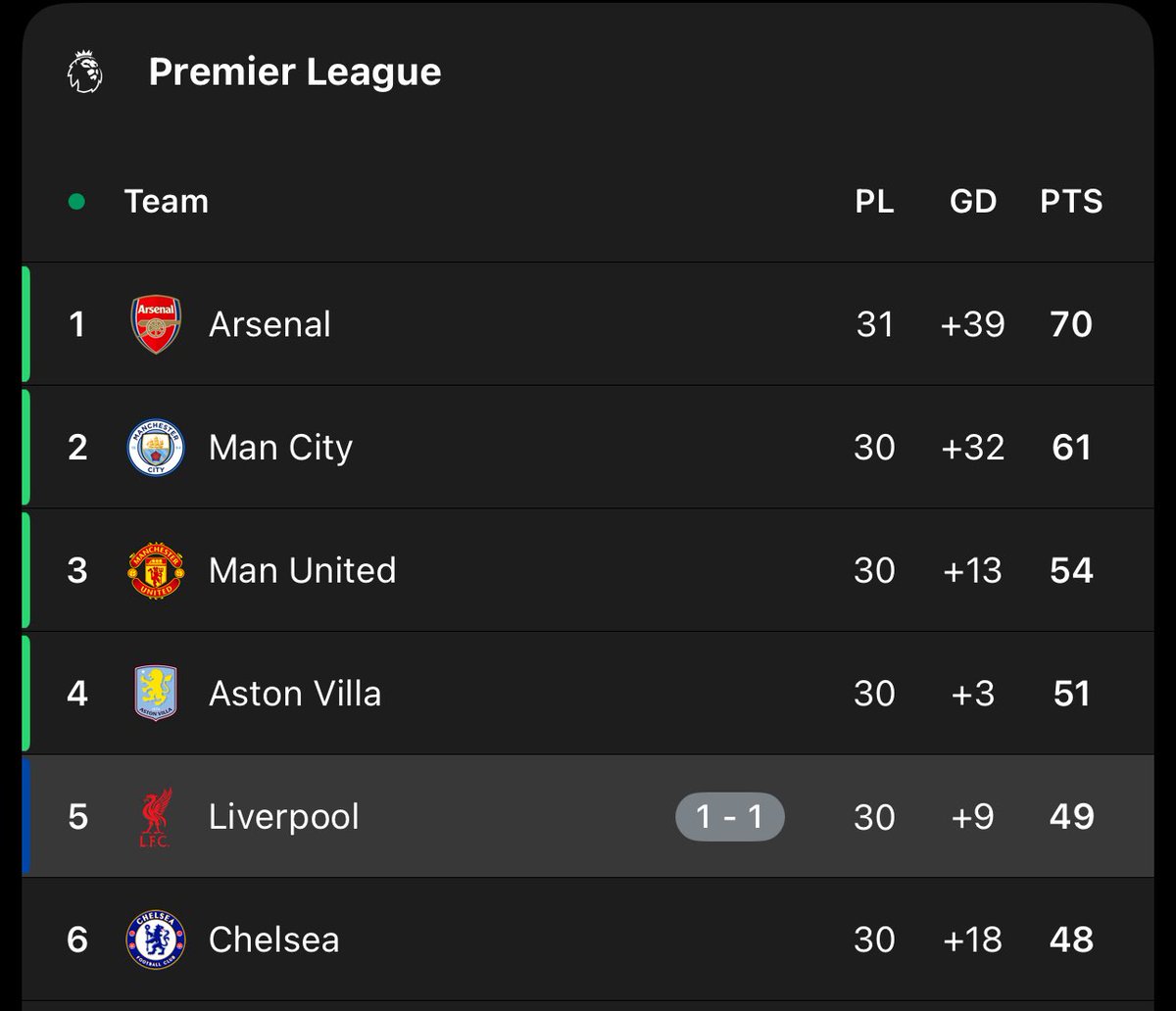1176x1011 pixels.
Task: Sort by the PL column header
Action: [x=874, y=202]
